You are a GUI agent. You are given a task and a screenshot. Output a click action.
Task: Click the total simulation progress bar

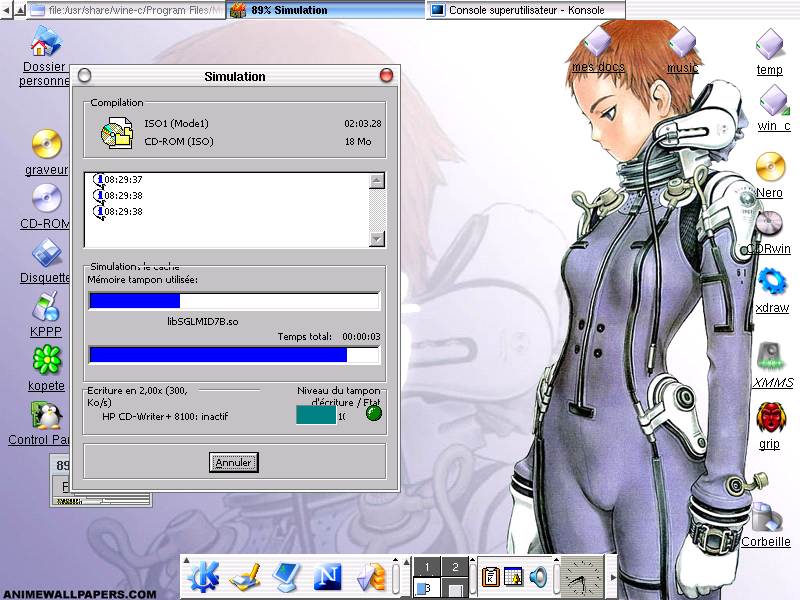234,355
